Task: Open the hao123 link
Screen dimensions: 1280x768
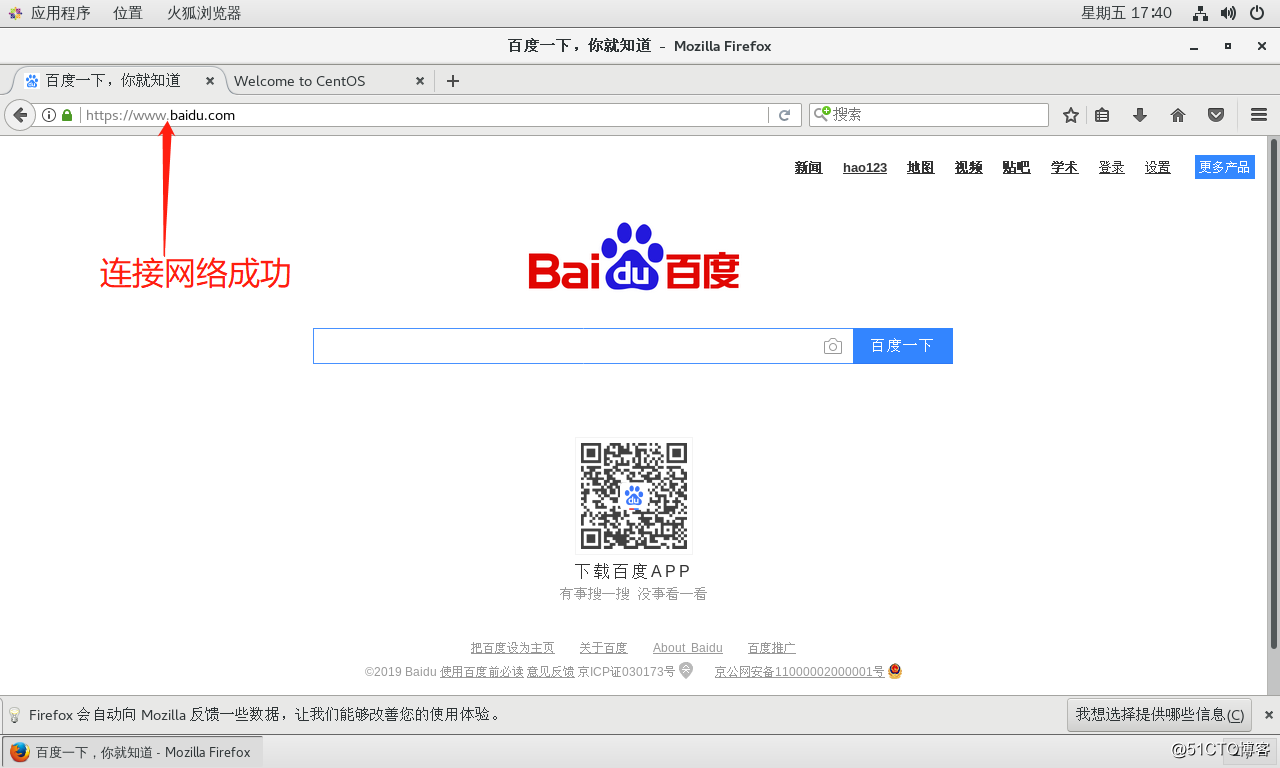Action: tap(865, 167)
